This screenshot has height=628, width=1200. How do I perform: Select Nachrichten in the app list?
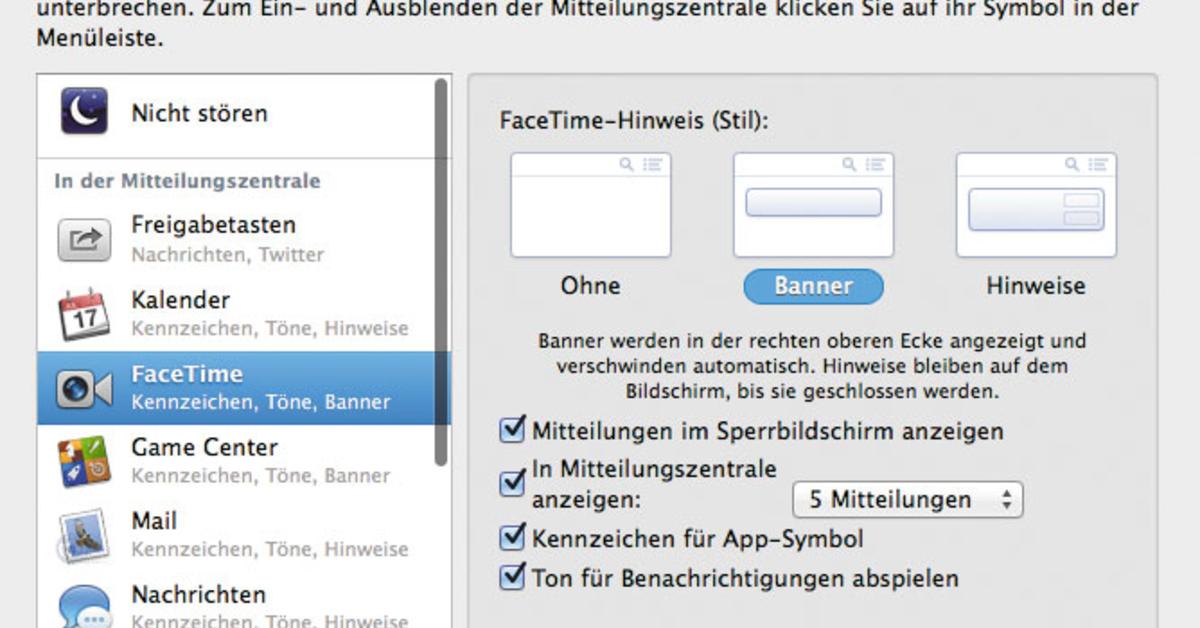tap(236, 600)
